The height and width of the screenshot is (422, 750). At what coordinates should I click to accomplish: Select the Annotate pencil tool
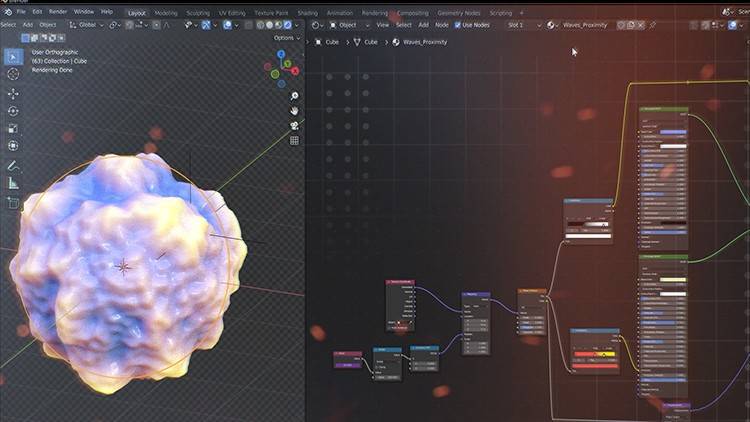coord(13,165)
